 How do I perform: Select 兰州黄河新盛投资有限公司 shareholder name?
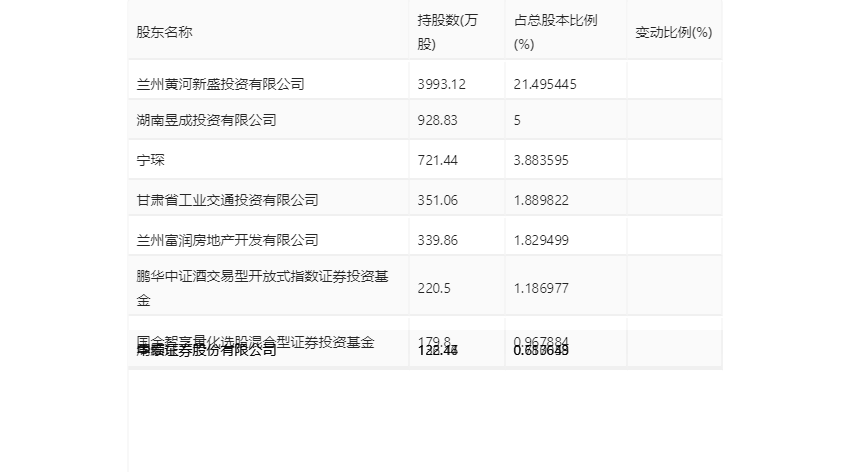coord(220,84)
